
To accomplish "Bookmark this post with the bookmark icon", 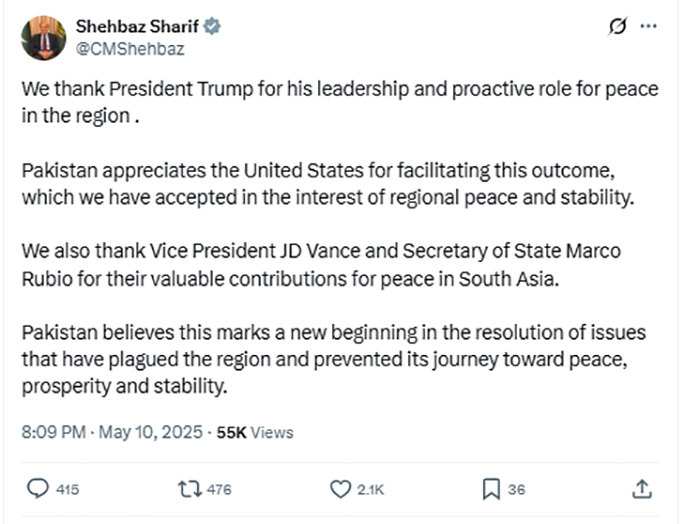I will click(x=491, y=489).
